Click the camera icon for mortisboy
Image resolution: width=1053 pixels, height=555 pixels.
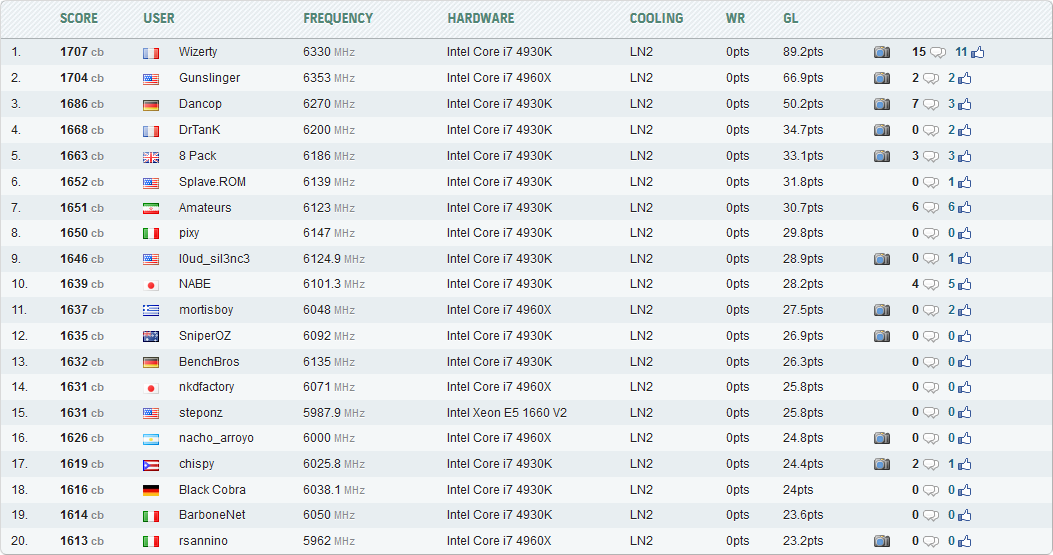pyautogui.click(x=881, y=310)
